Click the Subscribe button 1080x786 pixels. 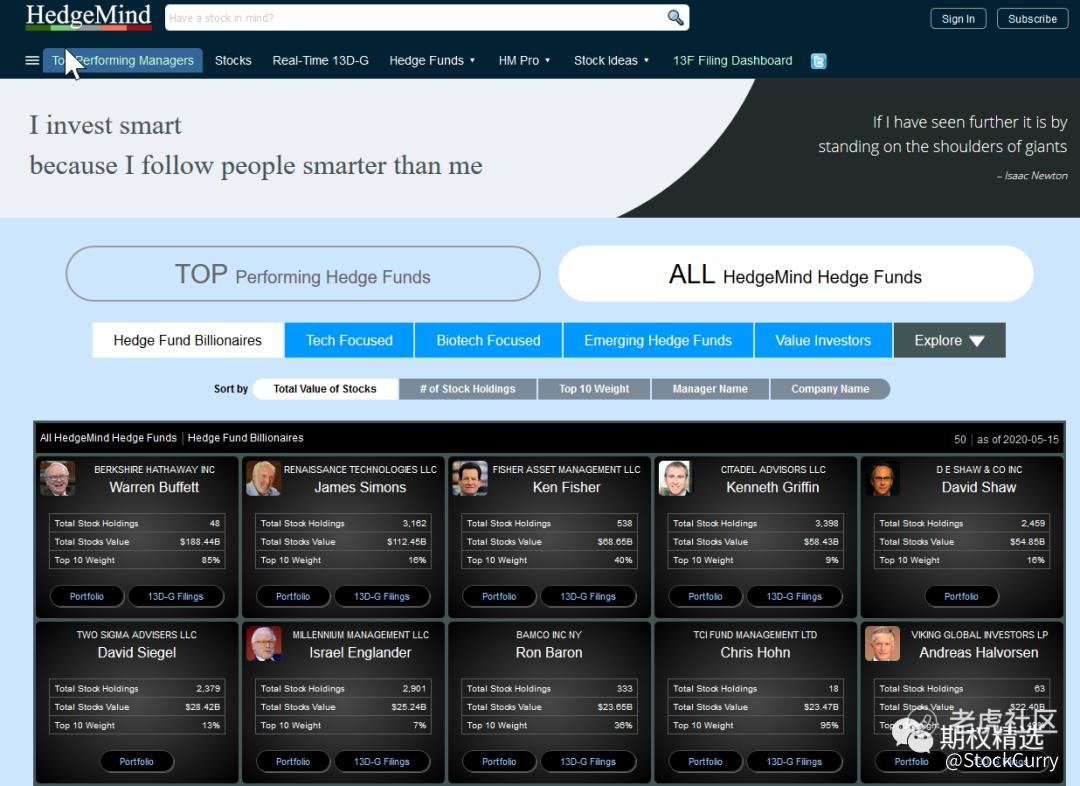click(x=1032, y=19)
